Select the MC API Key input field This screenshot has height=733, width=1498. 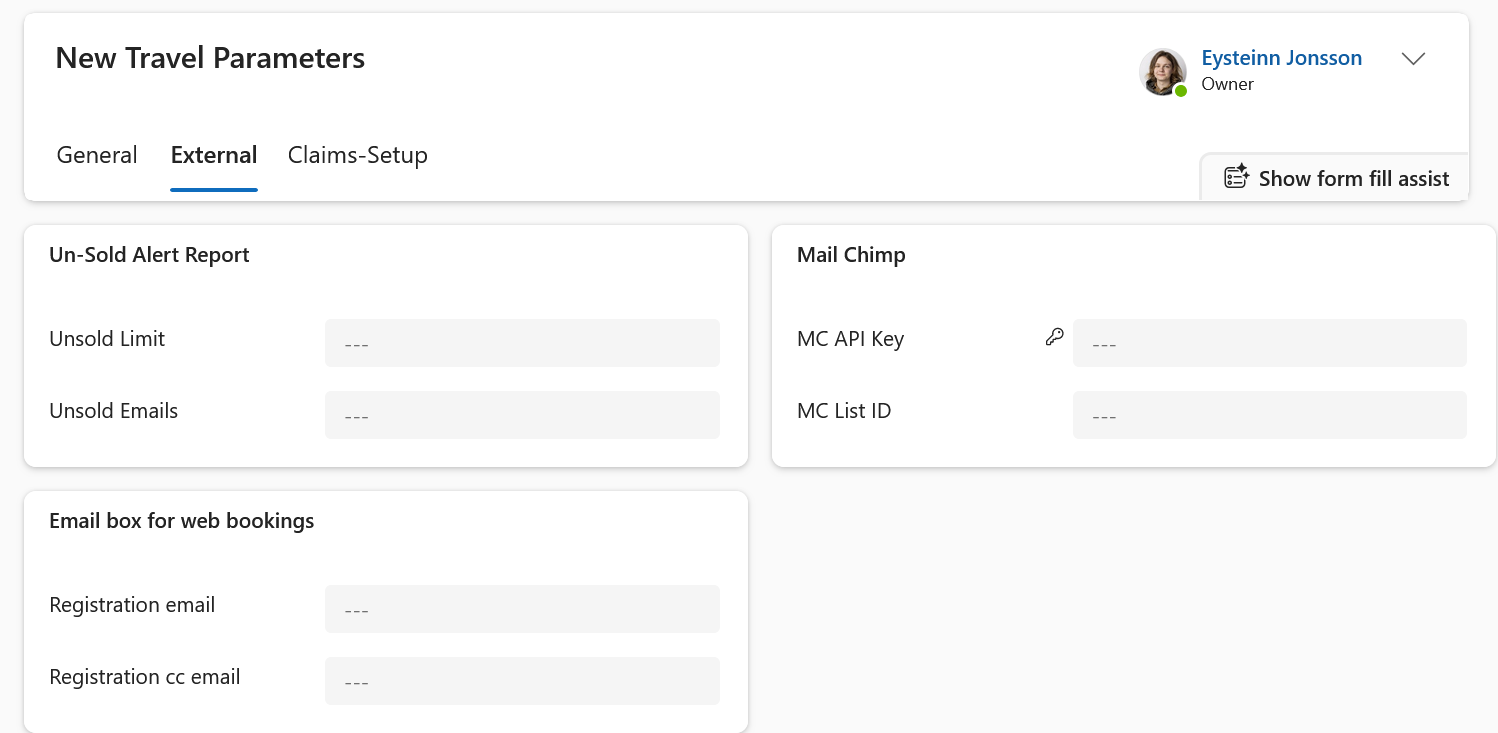coord(1270,343)
